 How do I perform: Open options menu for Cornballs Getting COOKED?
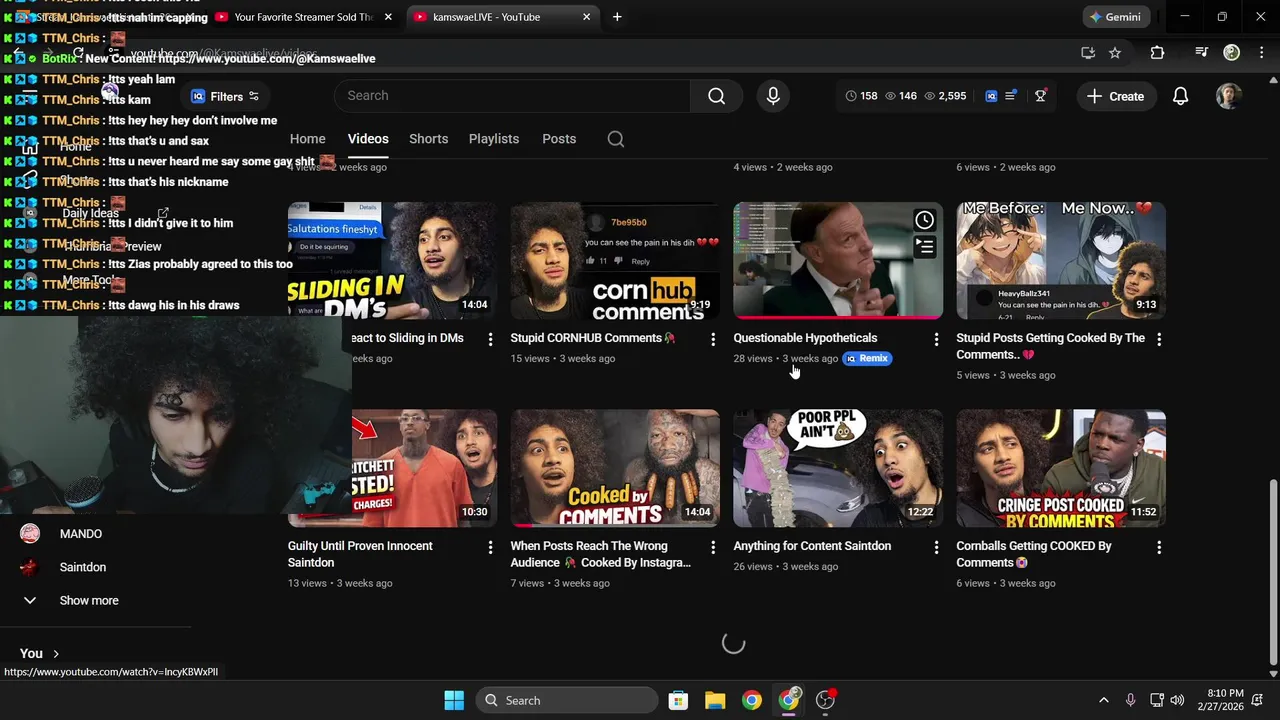click(x=1159, y=548)
